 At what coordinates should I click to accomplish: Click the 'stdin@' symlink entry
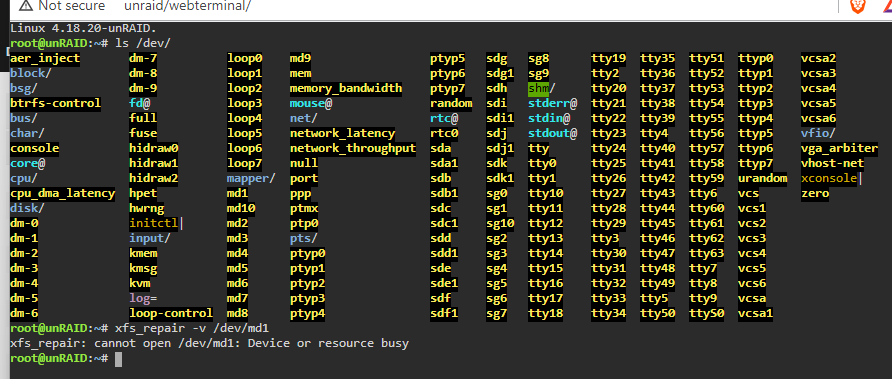click(549, 118)
